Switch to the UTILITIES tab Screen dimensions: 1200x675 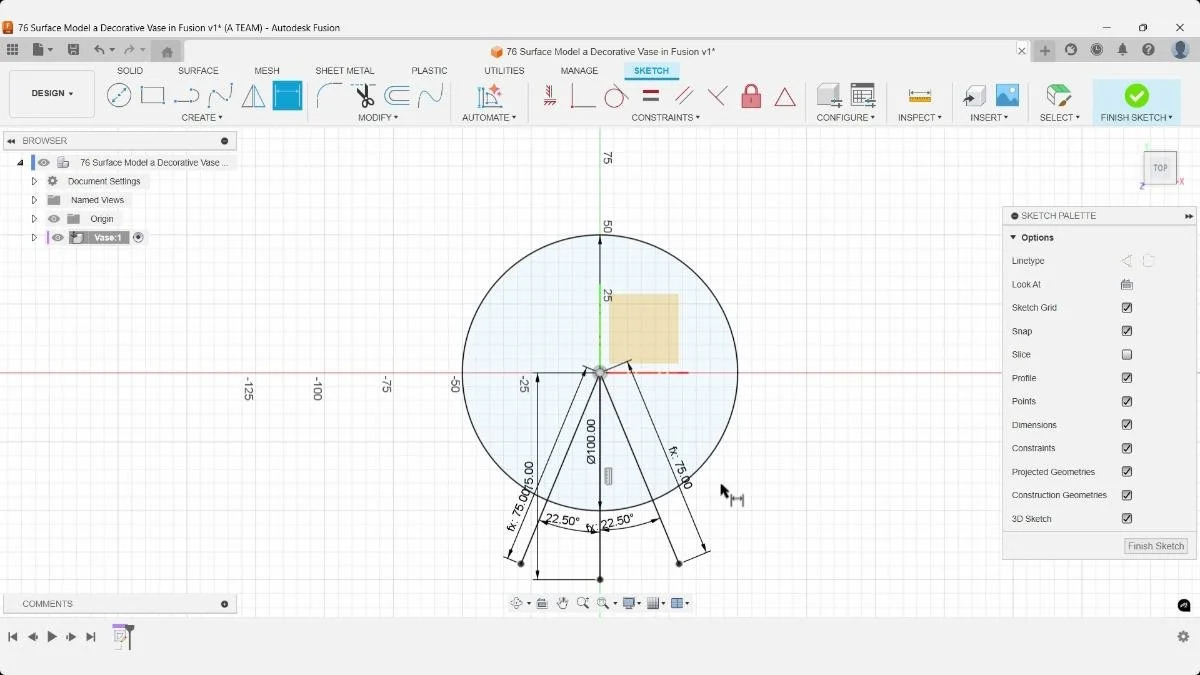pyautogui.click(x=504, y=71)
